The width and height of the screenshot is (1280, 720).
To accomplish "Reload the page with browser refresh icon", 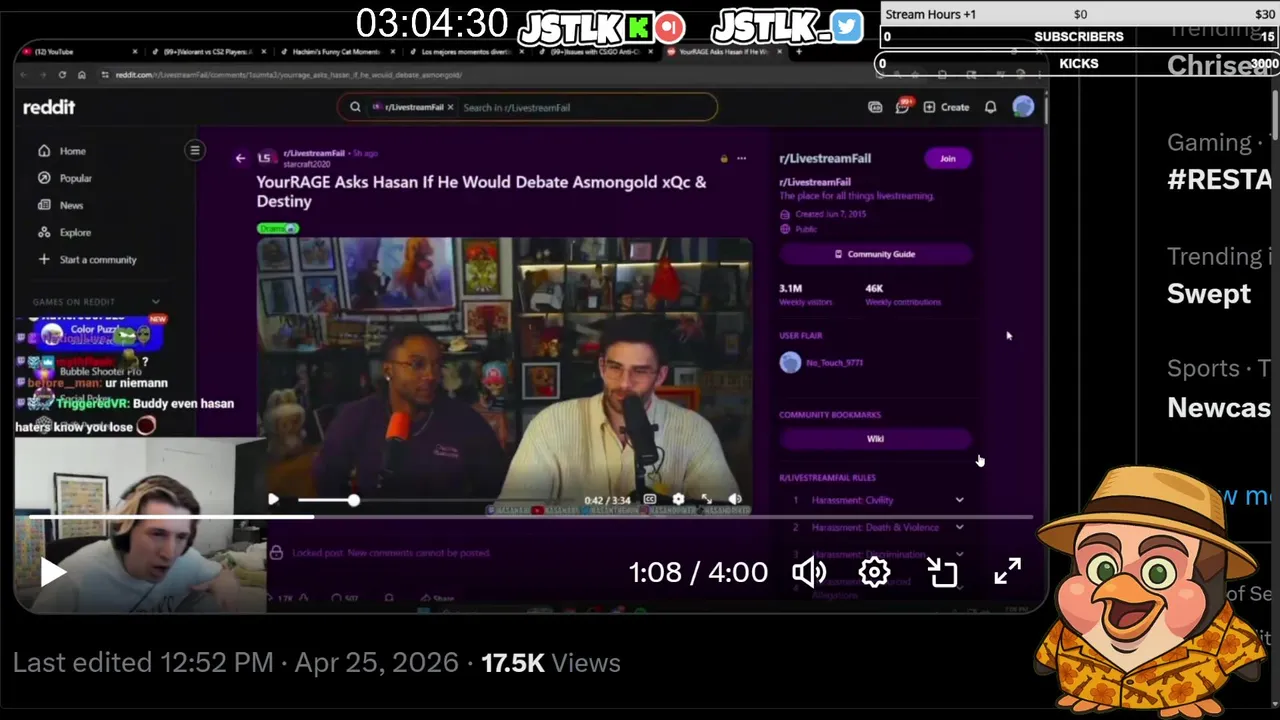I will pyautogui.click(x=62, y=75).
